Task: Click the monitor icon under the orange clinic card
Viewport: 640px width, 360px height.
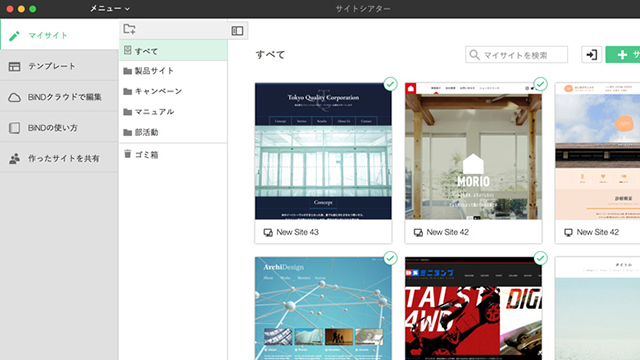Action: (x=568, y=233)
